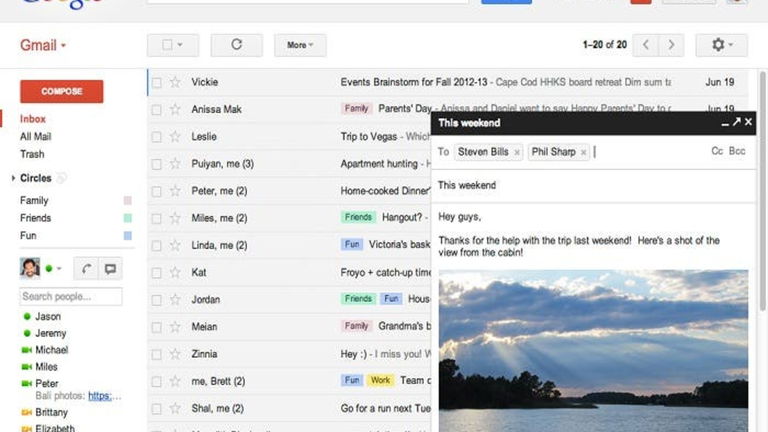This screenshot has width=768, height=432.
Task: Click the Family label color swatch
Action: coord(128,200)
